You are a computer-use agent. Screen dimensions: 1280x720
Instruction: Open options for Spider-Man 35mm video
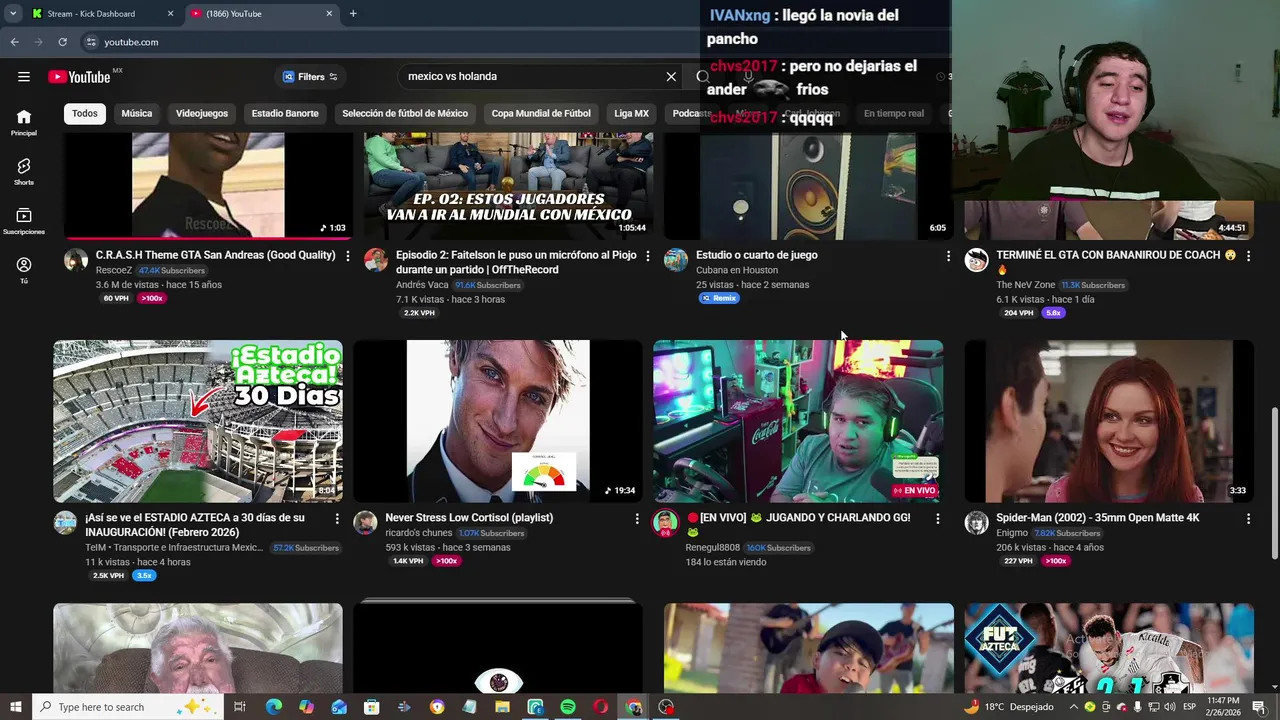click(1248, 518)
